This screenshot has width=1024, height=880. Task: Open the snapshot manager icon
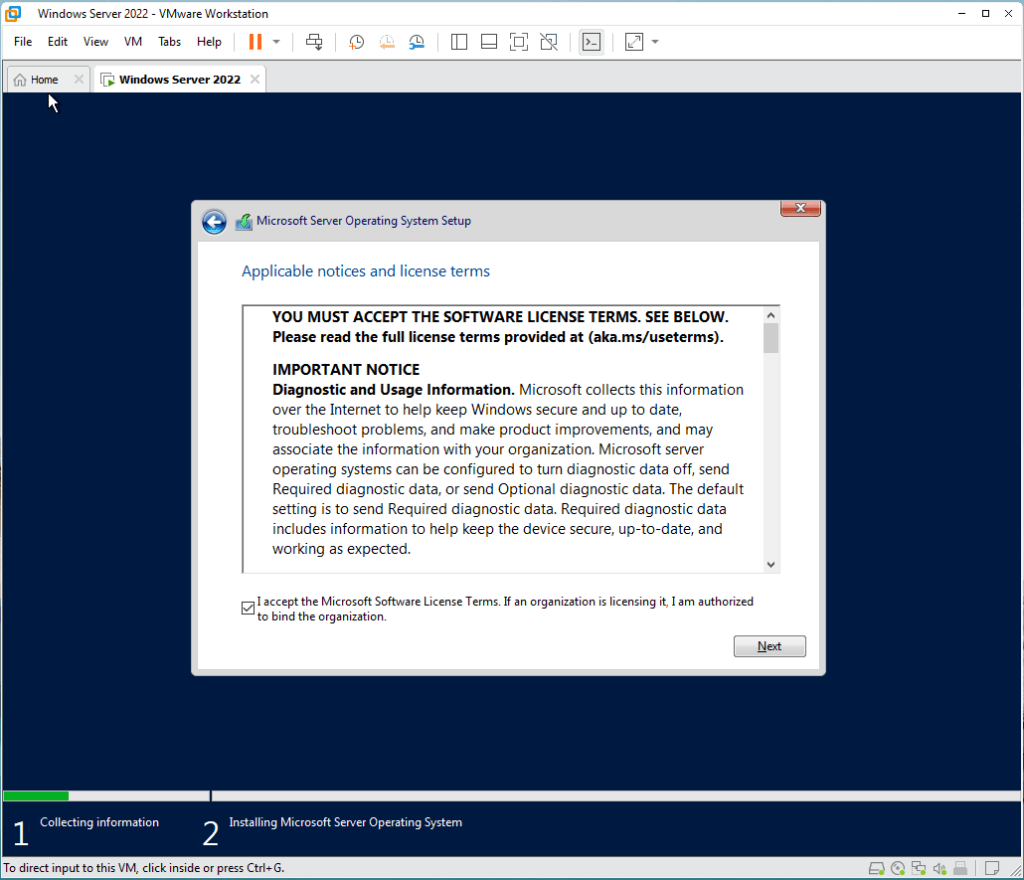(417, 42)
